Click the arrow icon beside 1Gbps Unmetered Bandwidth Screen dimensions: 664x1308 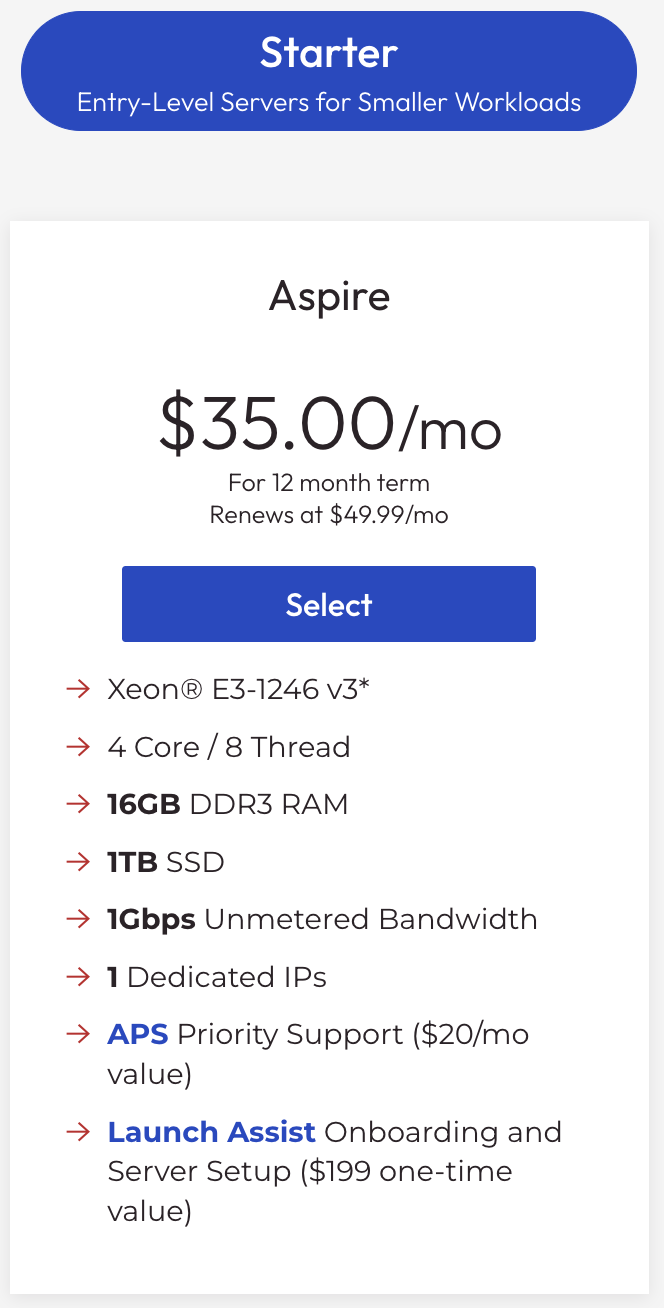click(x=78, y=919)
